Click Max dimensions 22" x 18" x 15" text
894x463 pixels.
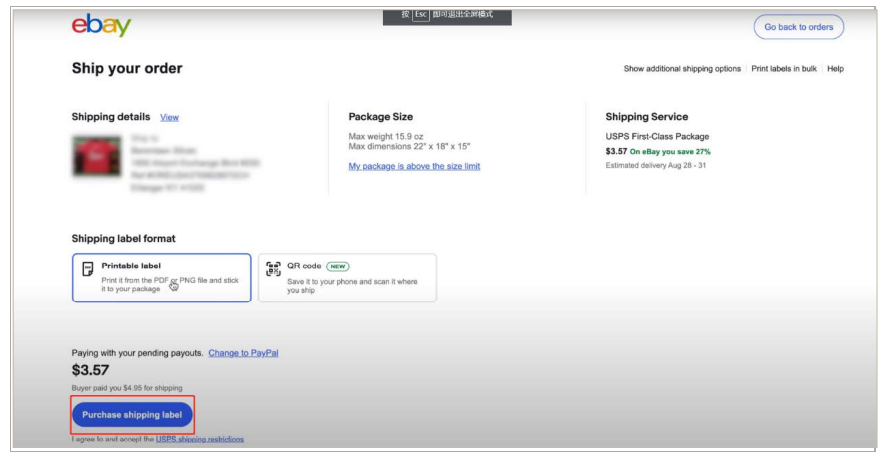point(409,147)
